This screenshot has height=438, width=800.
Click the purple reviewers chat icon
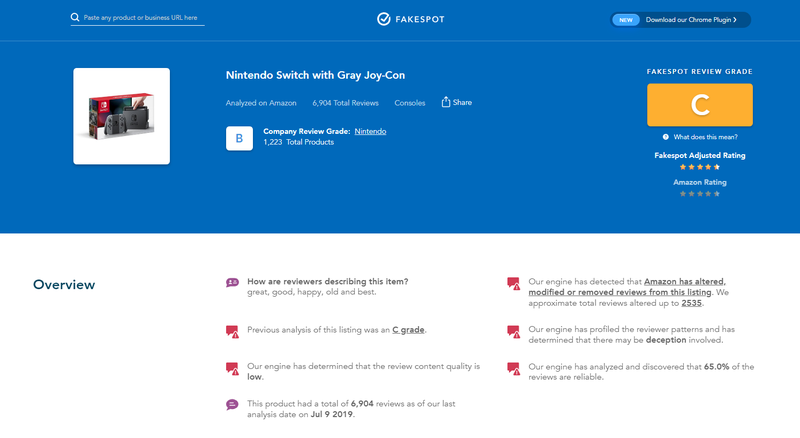232,282
